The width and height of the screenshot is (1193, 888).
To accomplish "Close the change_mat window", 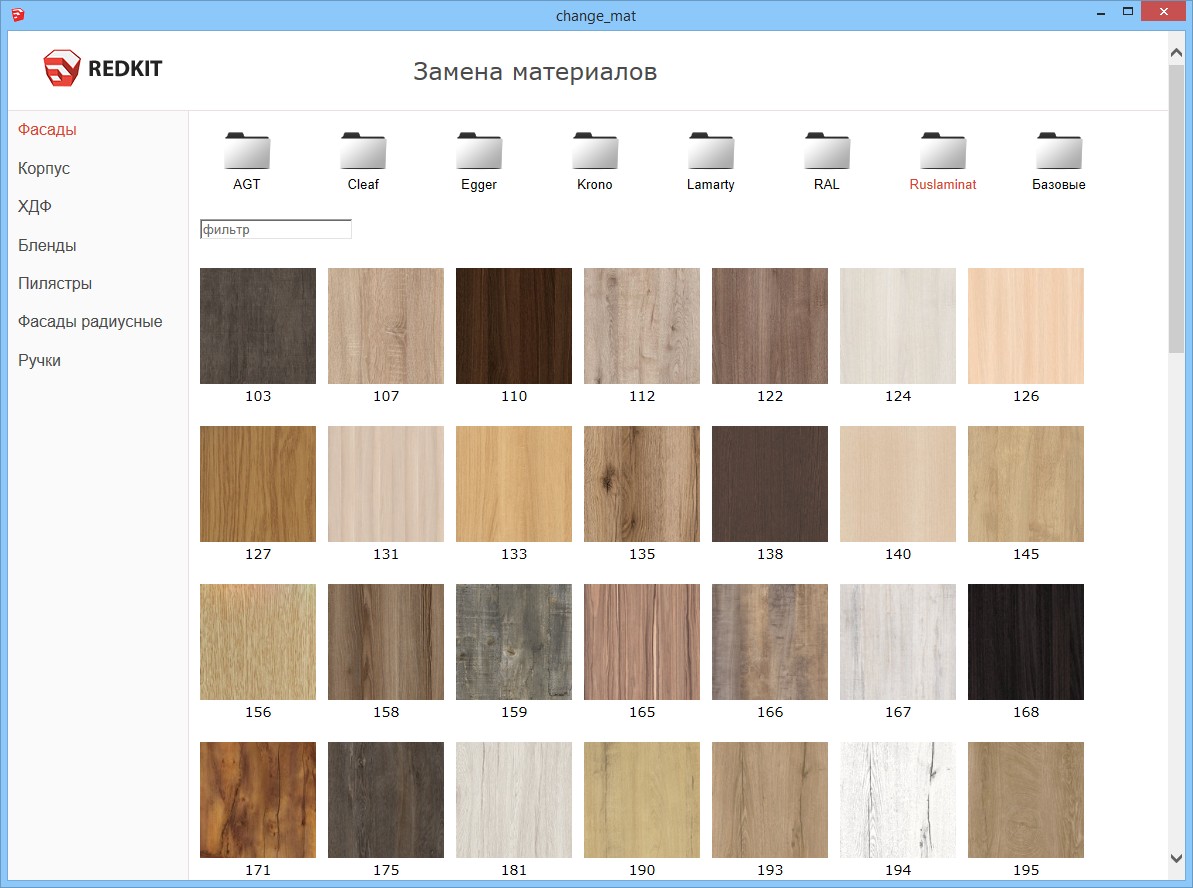I will click(x=1164, y=11).
